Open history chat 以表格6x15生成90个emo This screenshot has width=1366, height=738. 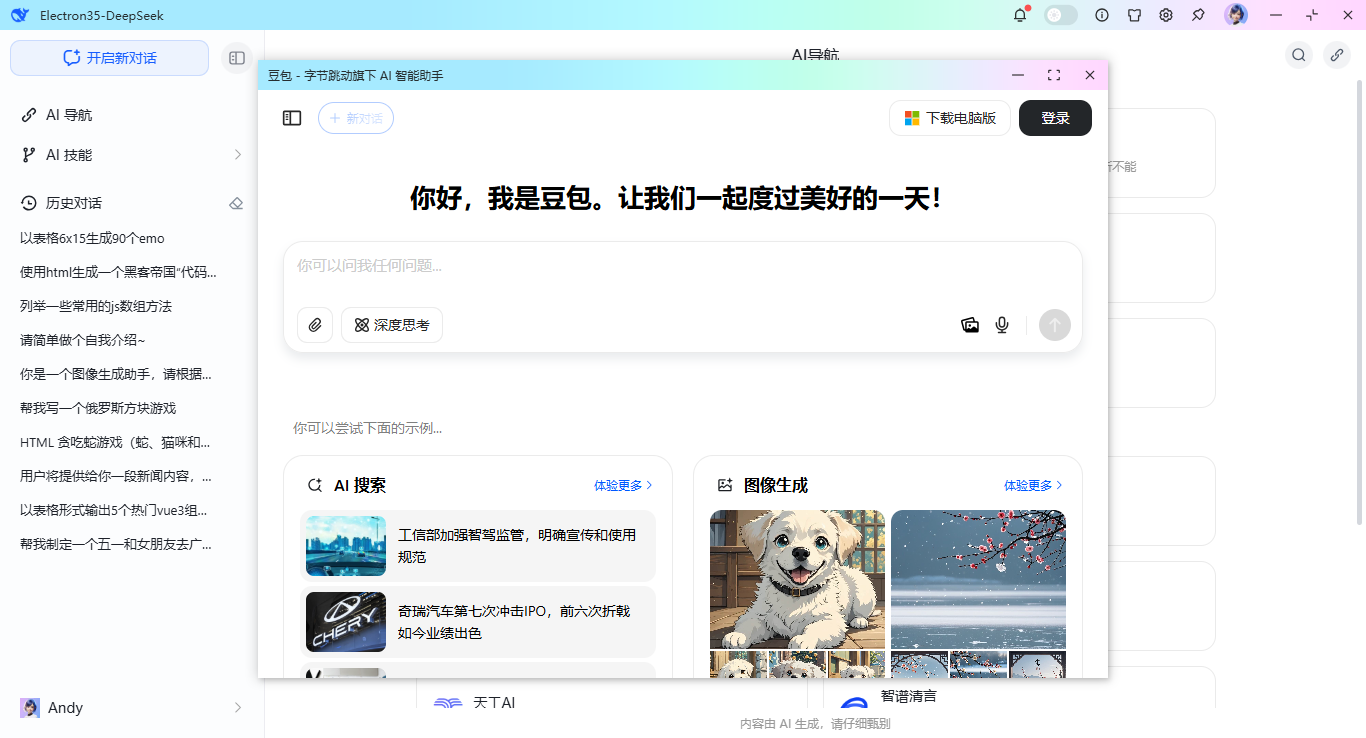coord(92,238)
